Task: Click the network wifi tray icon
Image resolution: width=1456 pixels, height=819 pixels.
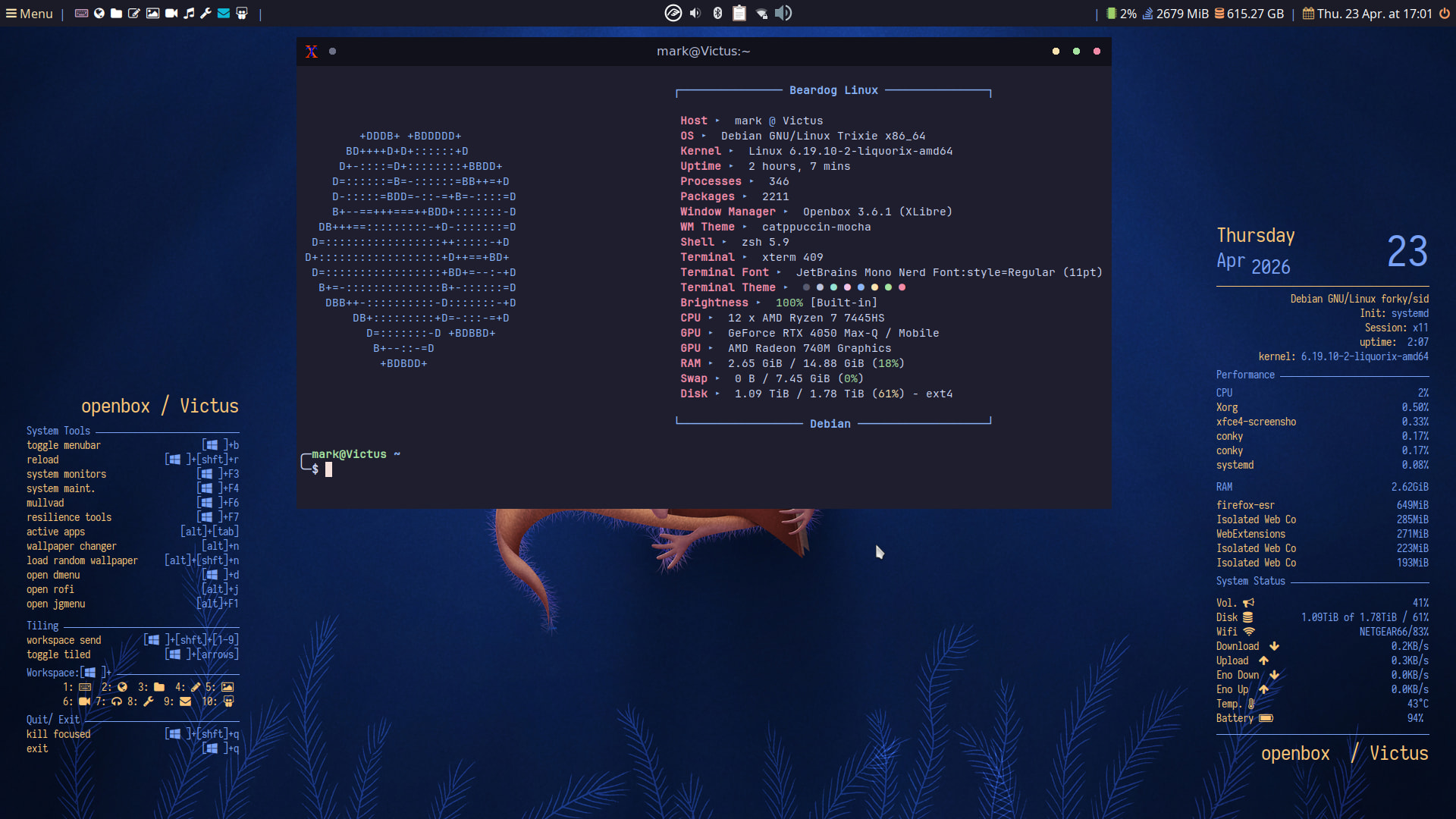Action: tap(761, 14)
